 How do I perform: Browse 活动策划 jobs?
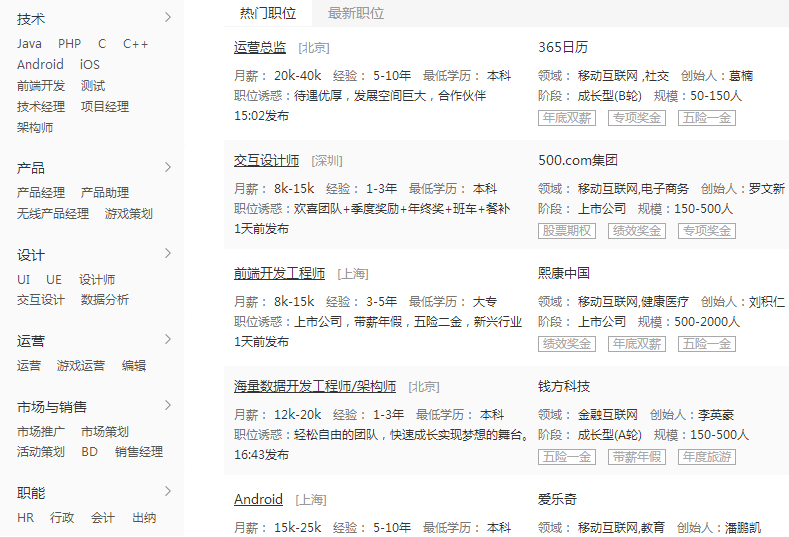tap(41, 451)
